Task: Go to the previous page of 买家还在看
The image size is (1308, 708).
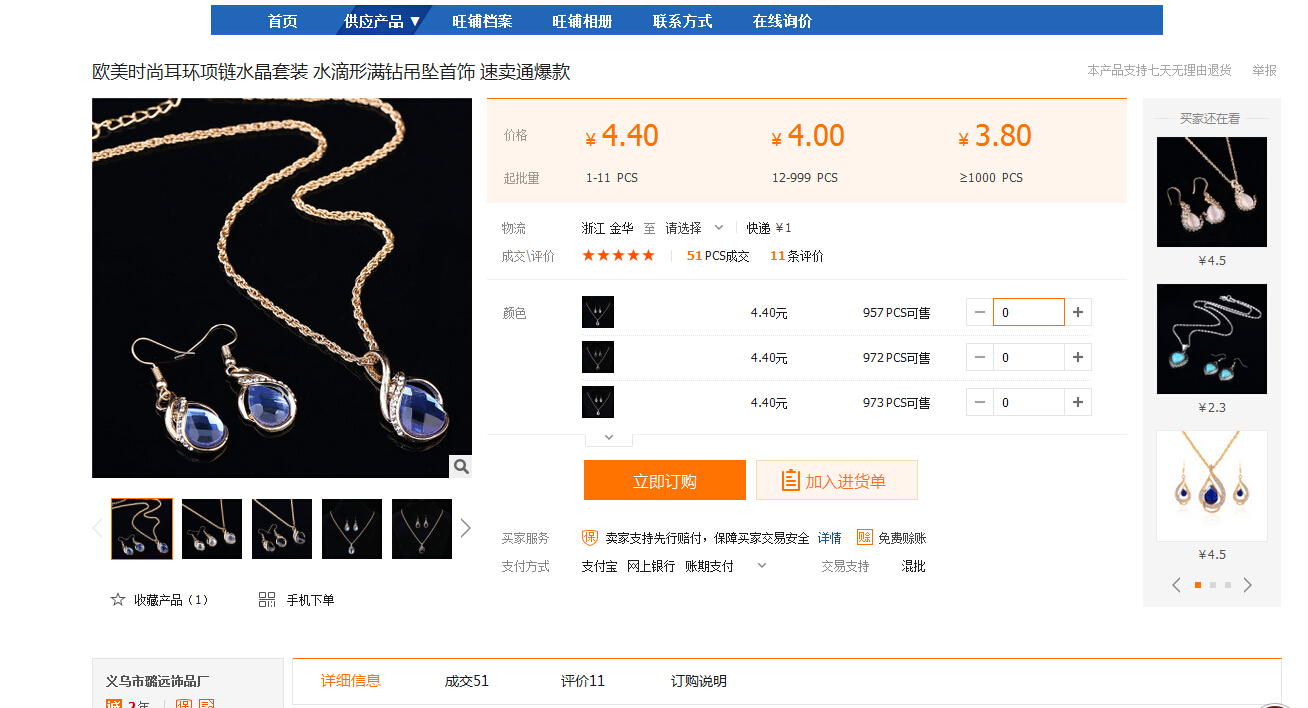Action: 1176,585
